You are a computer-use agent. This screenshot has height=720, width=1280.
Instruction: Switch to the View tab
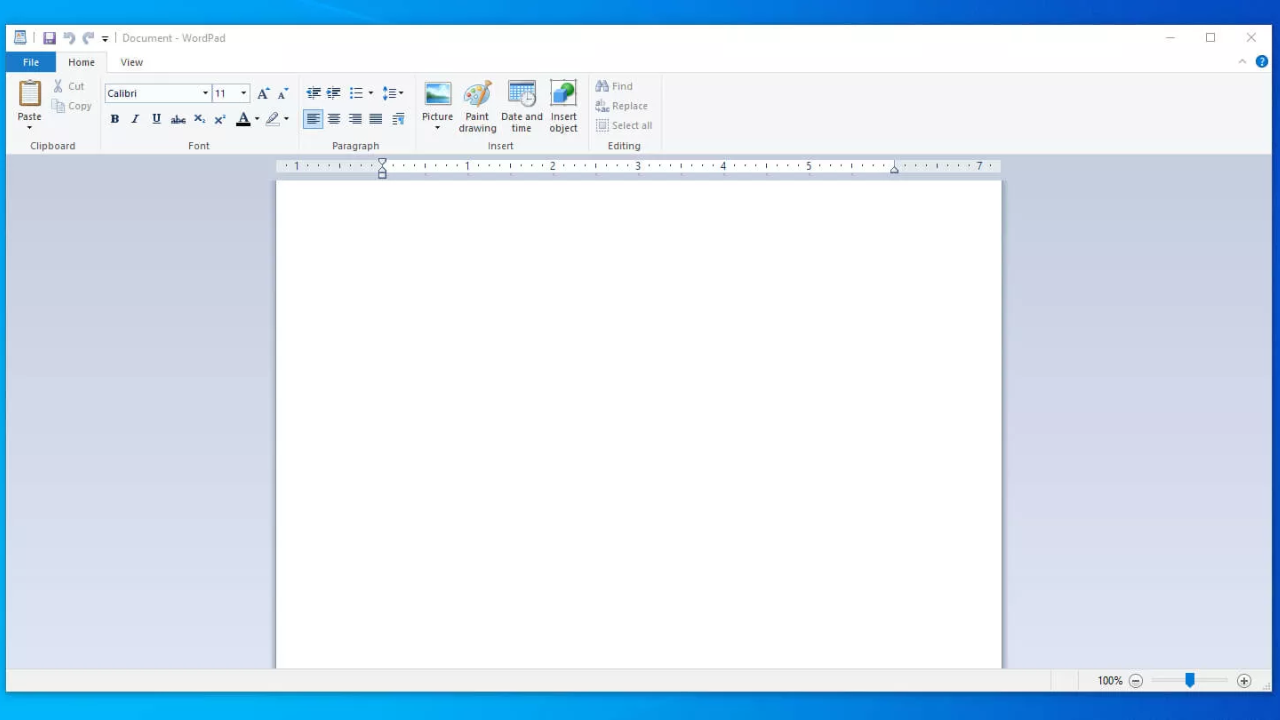coord(132,62)
